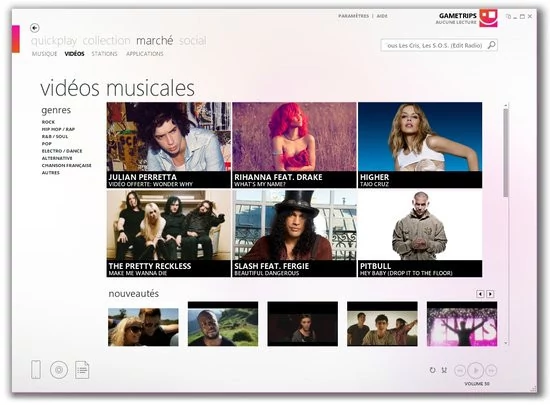Filter videos by Pop genre
Viewport: 550px width, 405px height.
(47, 144)
